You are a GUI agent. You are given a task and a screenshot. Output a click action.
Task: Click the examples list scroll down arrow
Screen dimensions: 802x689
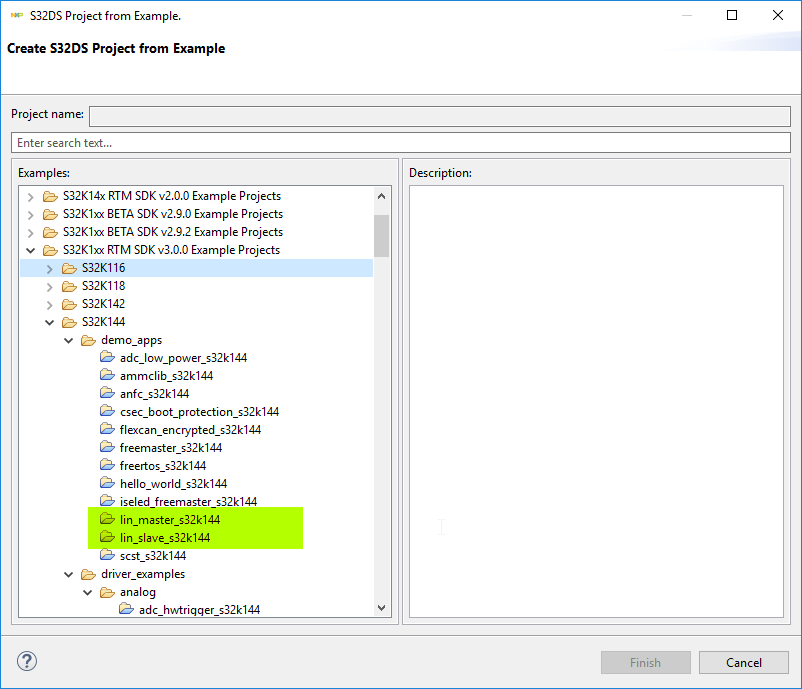point(381,608)
